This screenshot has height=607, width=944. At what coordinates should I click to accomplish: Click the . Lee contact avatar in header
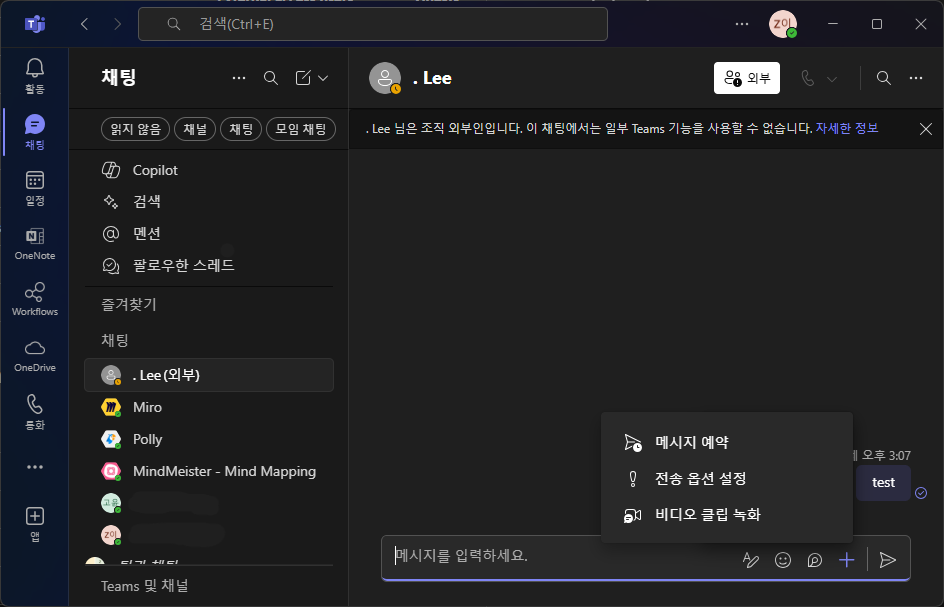pyautogui.click(x=385, y=78)
